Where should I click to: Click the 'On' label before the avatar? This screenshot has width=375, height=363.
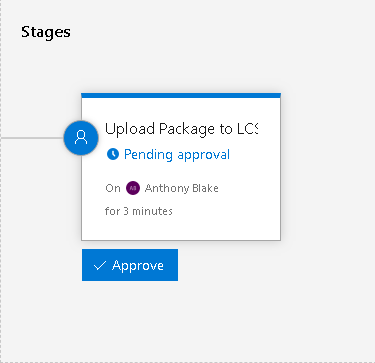coord(113,188)
